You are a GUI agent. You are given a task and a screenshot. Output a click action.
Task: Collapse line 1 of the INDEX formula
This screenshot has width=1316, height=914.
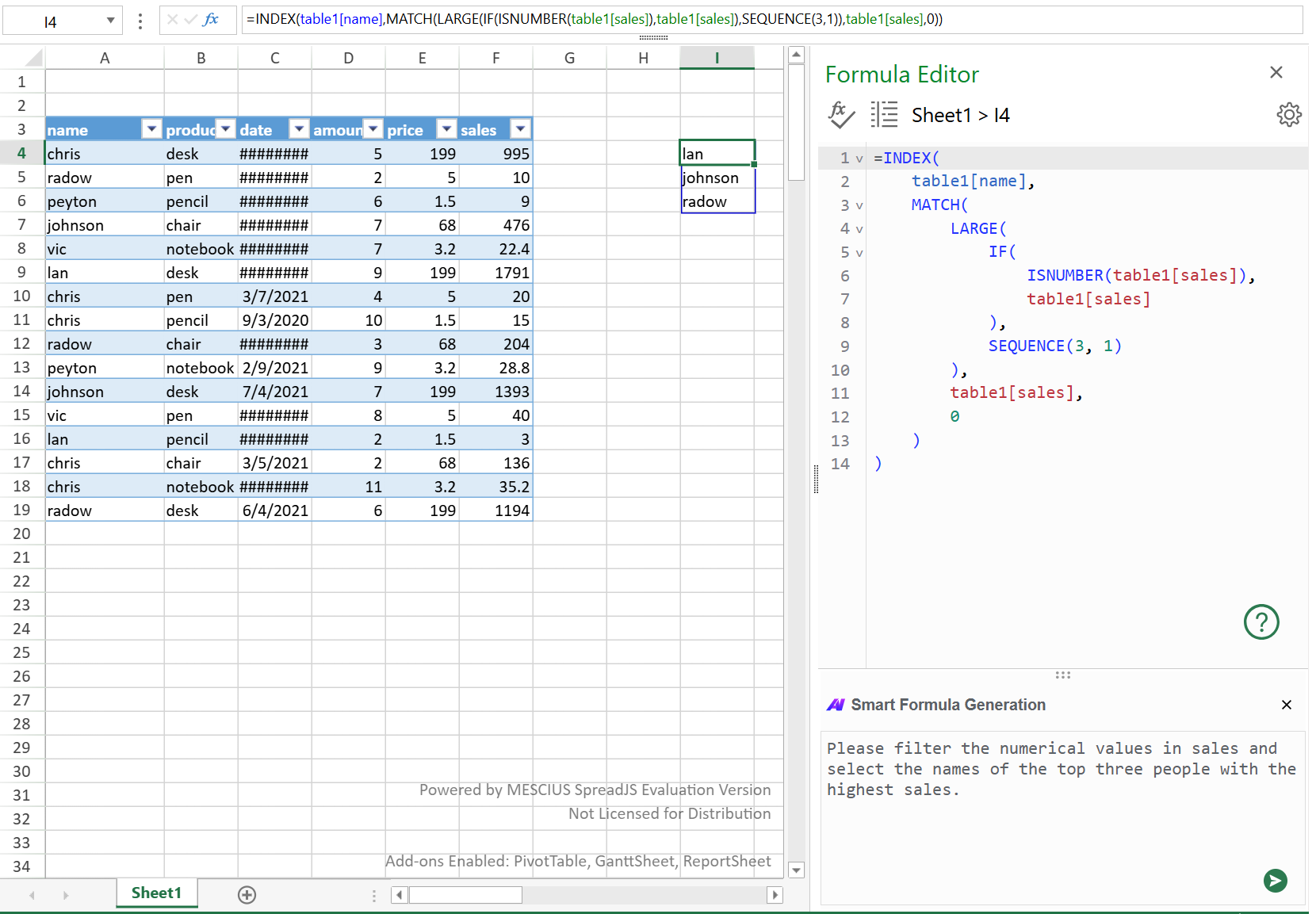click(859, 158)
